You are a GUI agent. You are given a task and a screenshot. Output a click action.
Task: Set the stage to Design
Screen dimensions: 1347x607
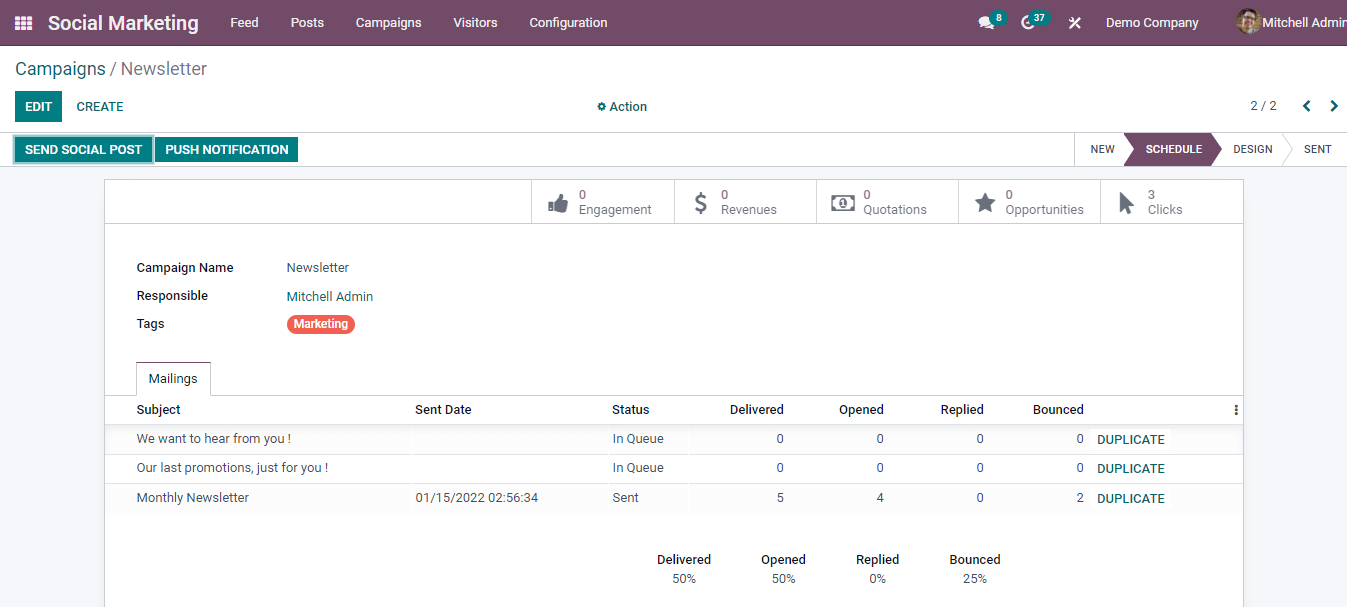pos(1252,150)
